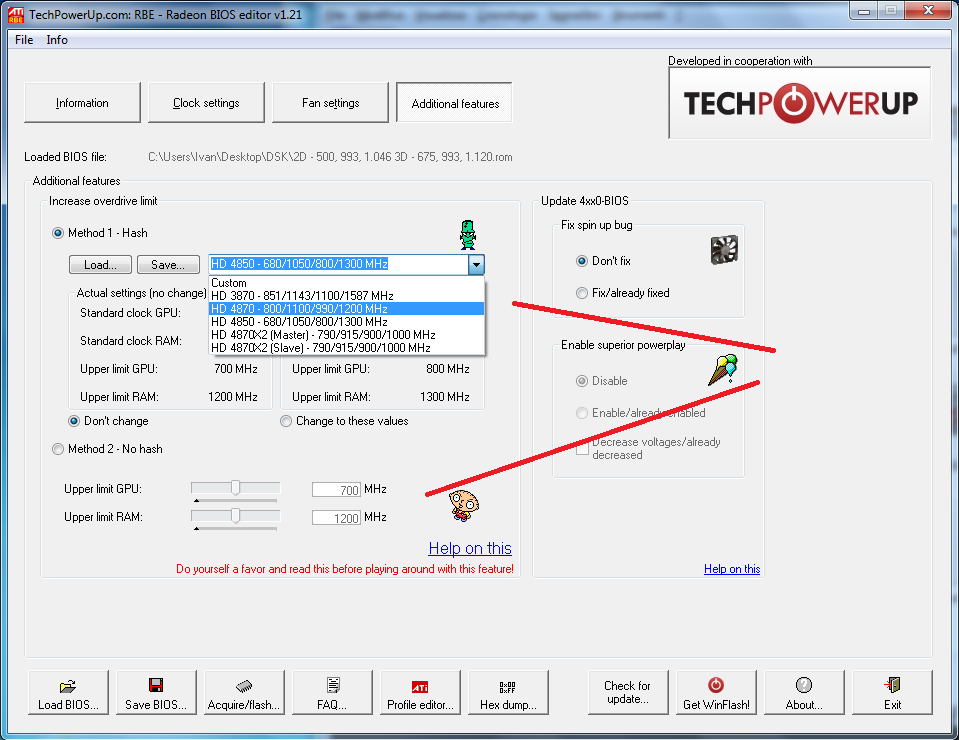
Task: Choose HD 4870X2 (Master) preset entry
Action: click(x=323, y=335)
